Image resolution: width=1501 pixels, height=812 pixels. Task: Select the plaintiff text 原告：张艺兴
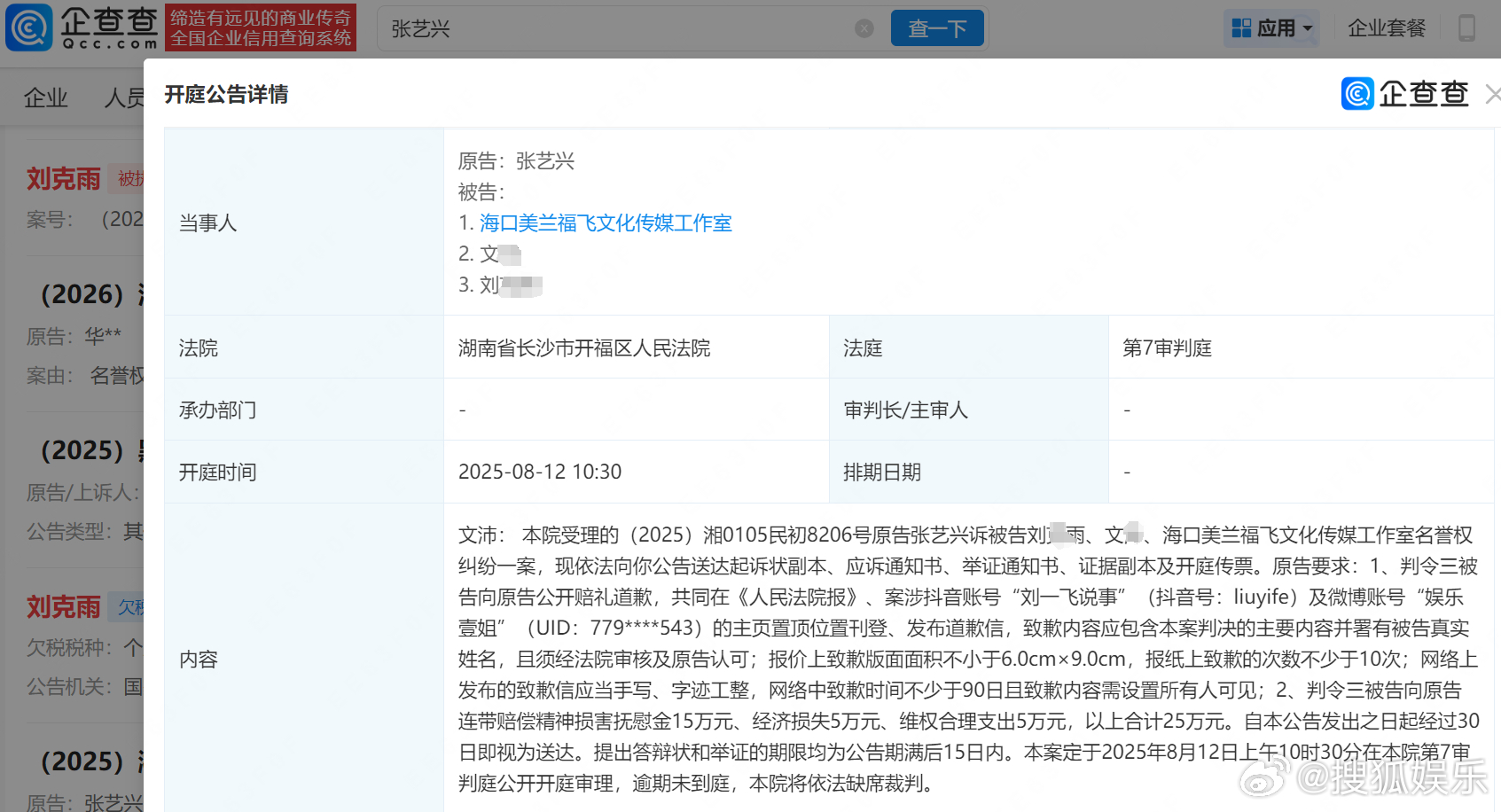pyautogui.click(x=516, y=161)
